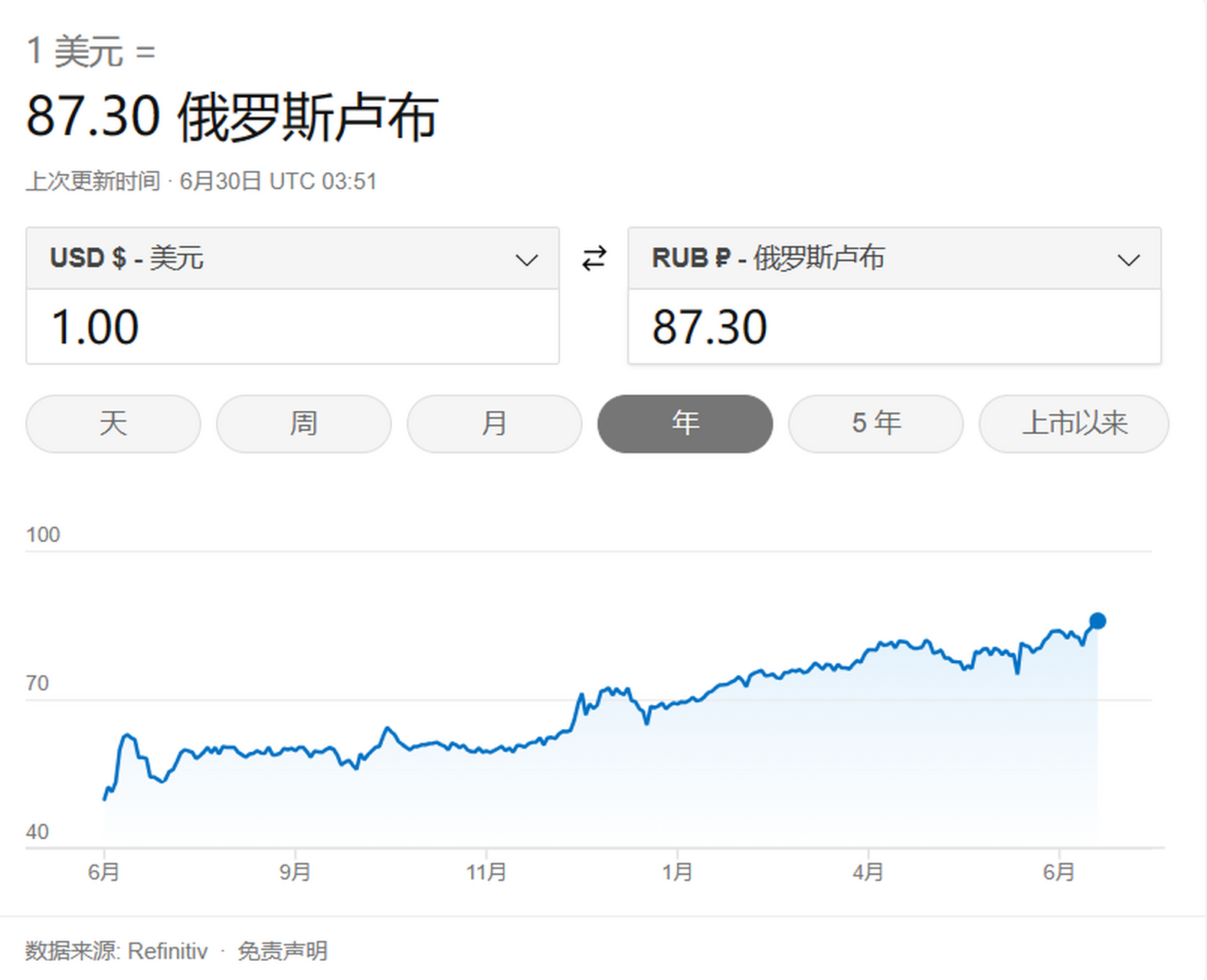Click the 40 y-axis label
Viewport: 1207px width, 980px height.
coord(38,831)
